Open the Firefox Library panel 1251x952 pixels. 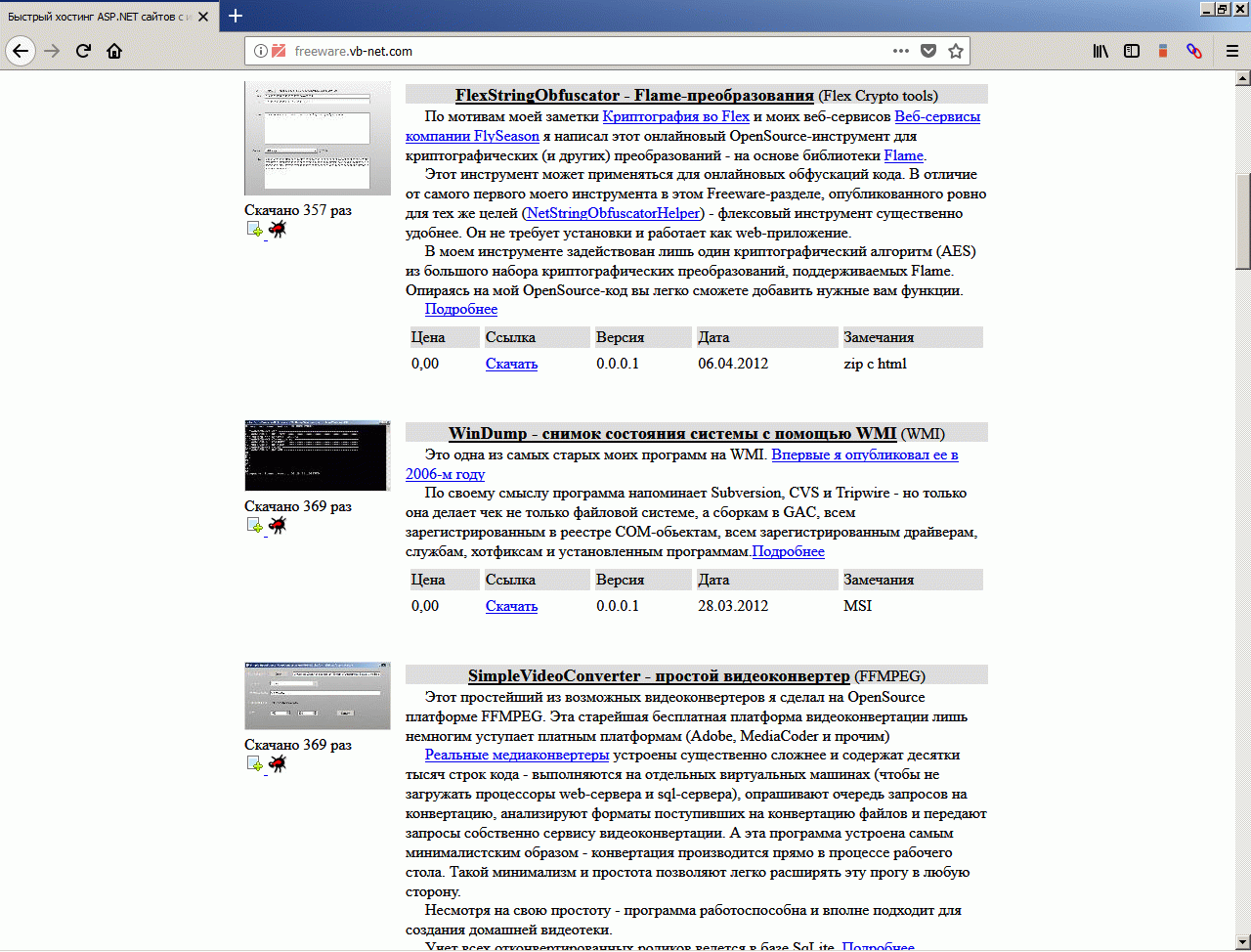pos(1100,51)
